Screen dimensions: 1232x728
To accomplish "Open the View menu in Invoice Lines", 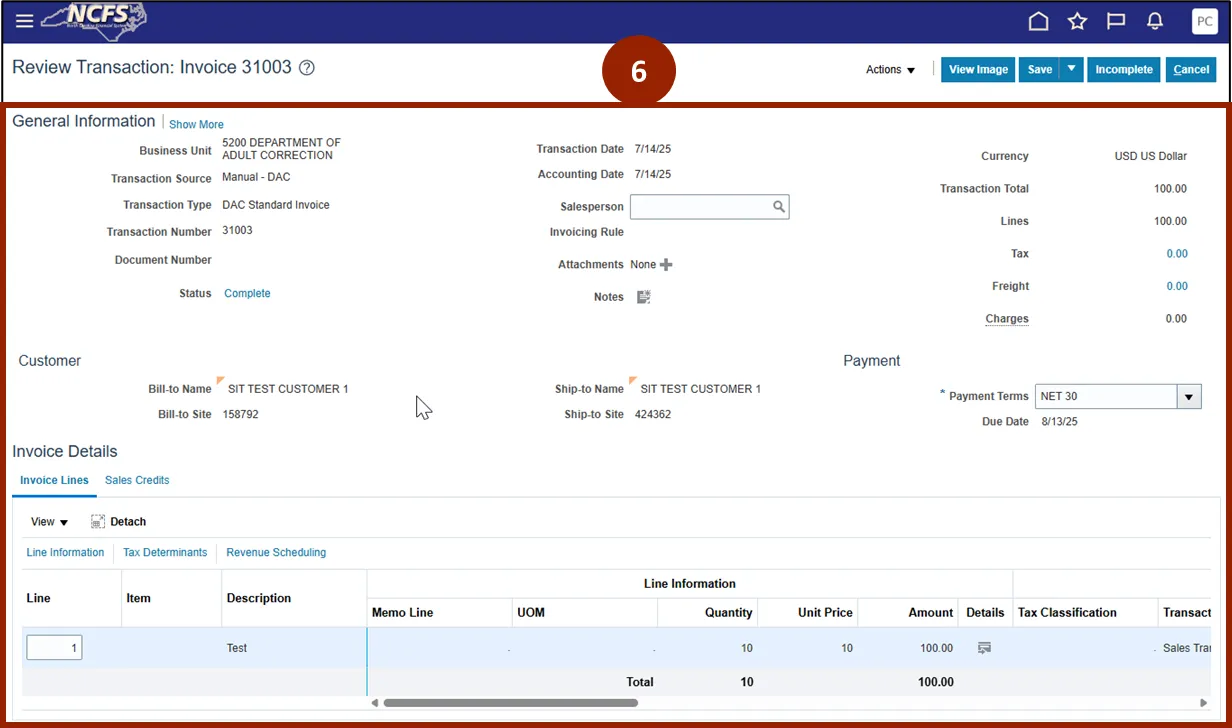I will (49, 522).
